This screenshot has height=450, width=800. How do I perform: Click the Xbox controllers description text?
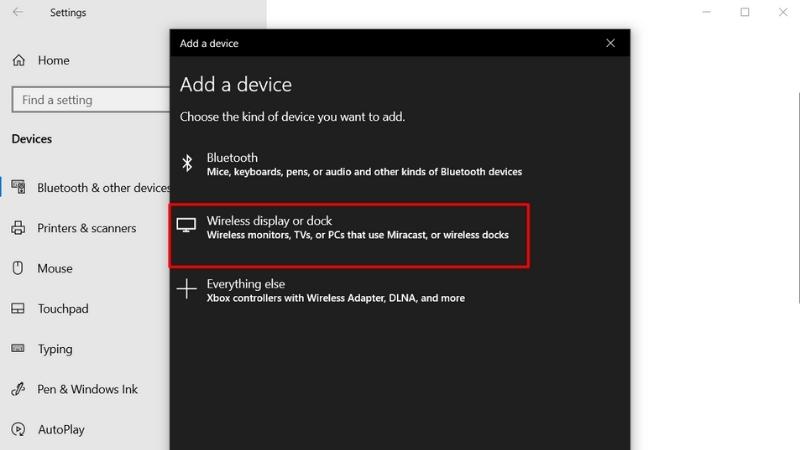click(336, 298)
